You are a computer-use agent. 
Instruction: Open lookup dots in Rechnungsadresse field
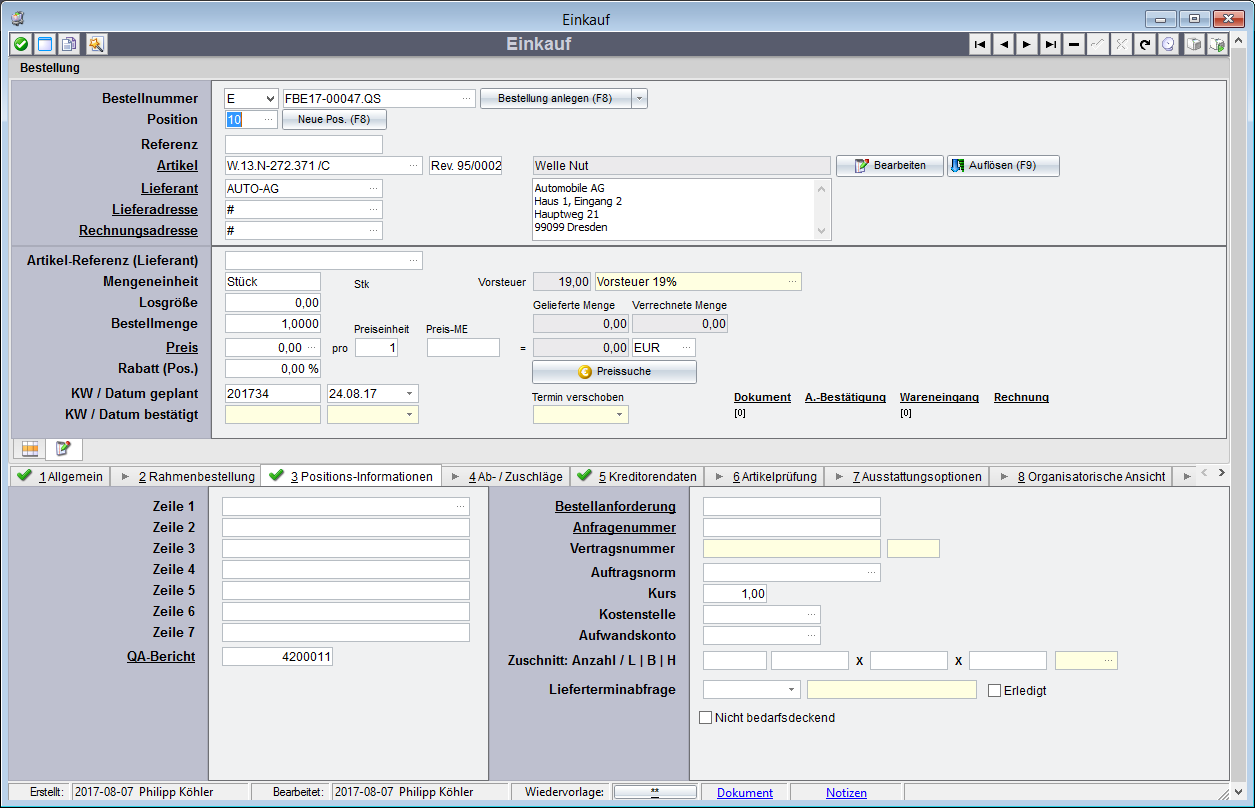point(374,231)
